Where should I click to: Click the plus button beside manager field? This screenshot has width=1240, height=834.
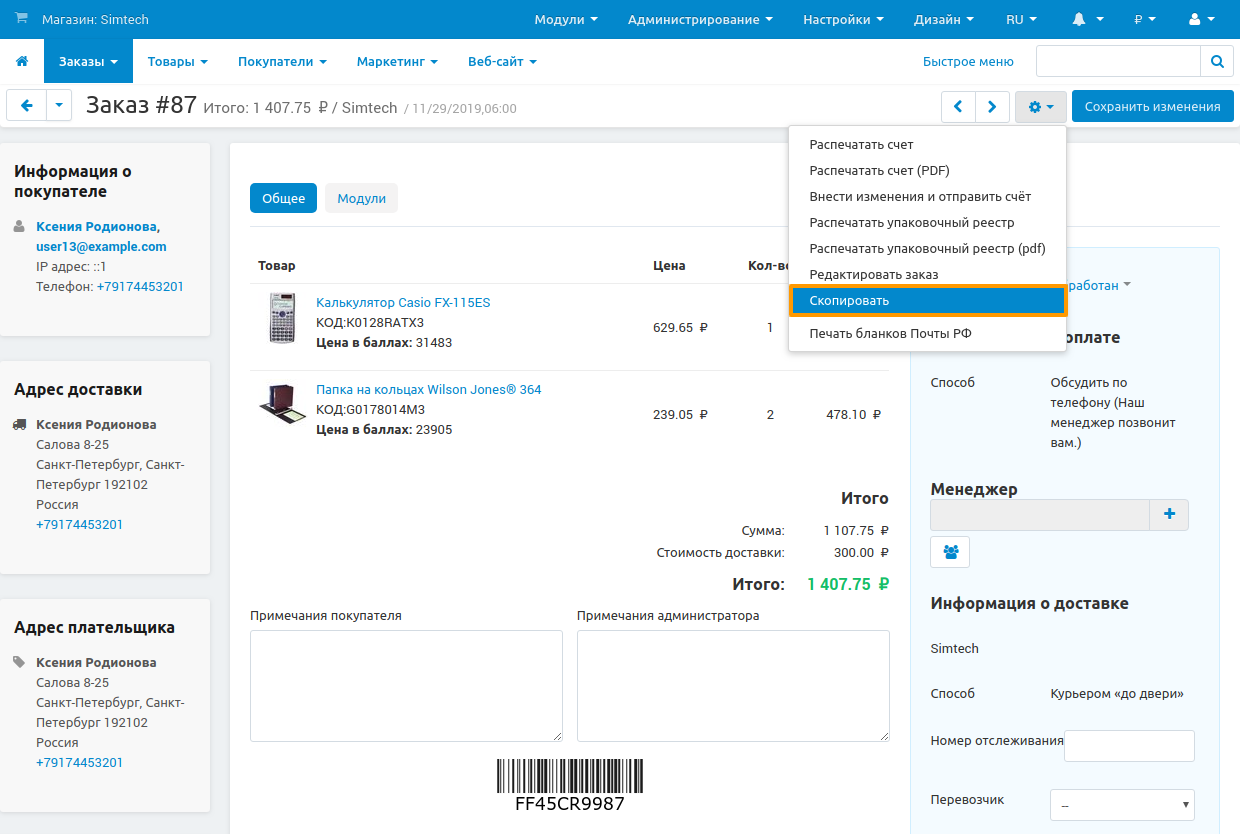(1169, 515)
